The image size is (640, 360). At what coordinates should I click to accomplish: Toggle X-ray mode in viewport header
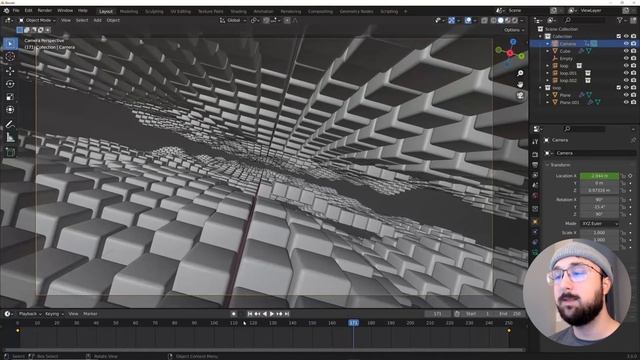click(484, 20)
